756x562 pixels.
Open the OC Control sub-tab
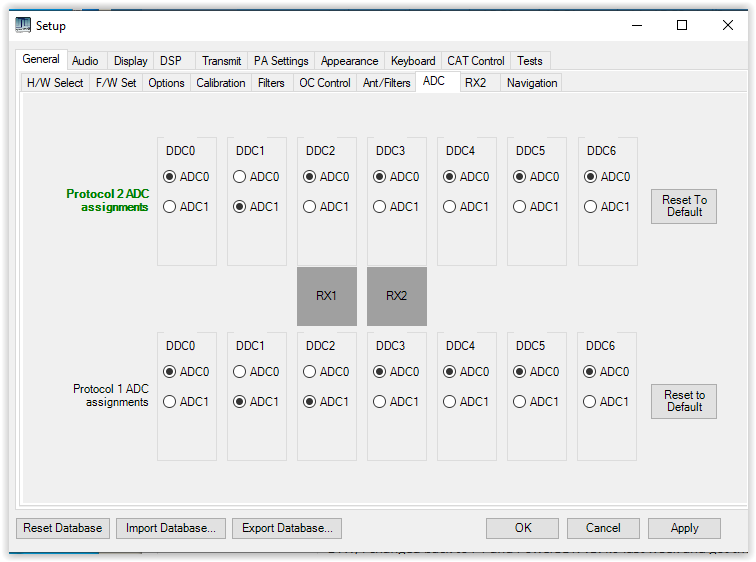[x=325, y=83]
